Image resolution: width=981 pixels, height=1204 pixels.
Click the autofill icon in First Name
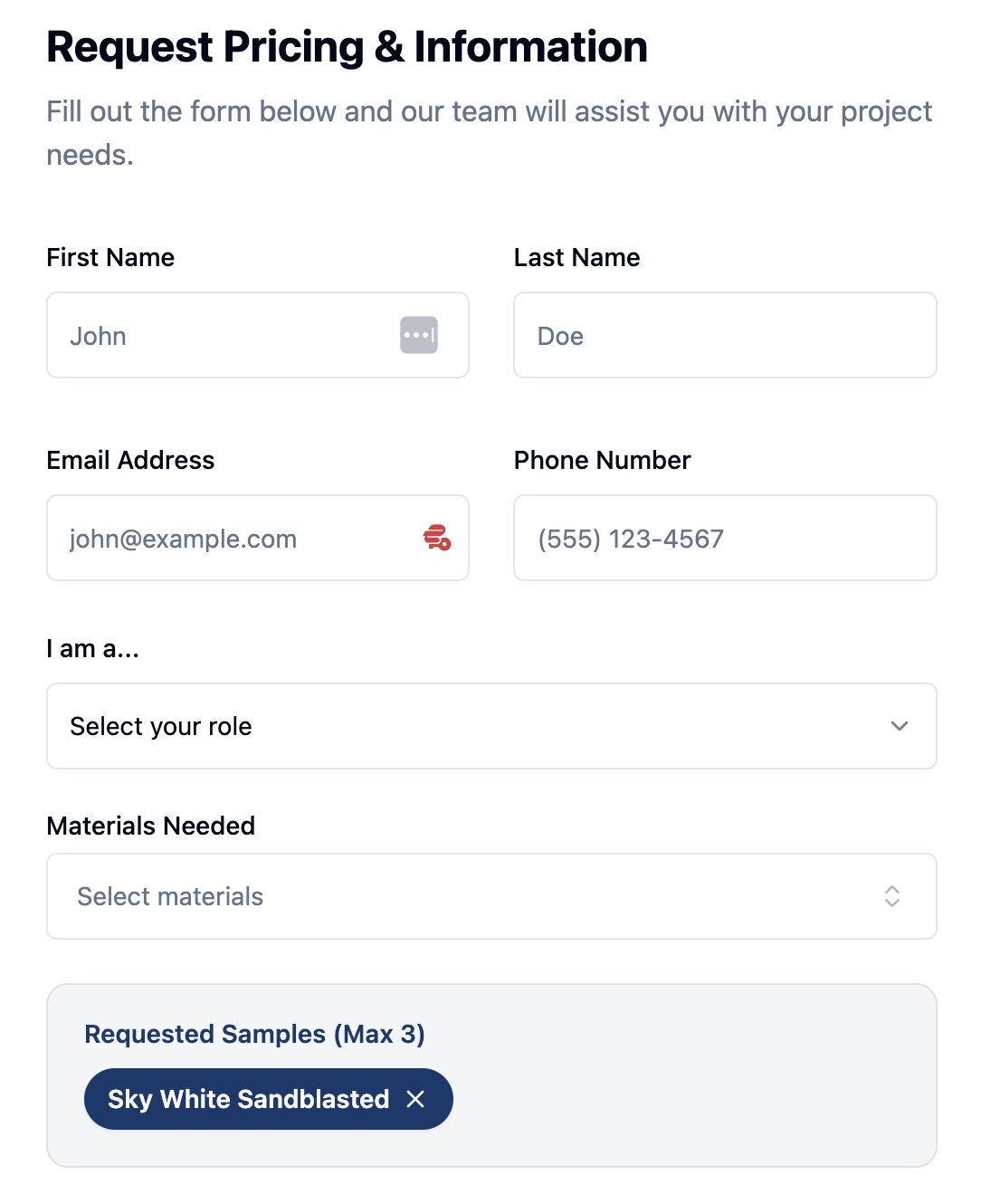[x=419, y=335]
